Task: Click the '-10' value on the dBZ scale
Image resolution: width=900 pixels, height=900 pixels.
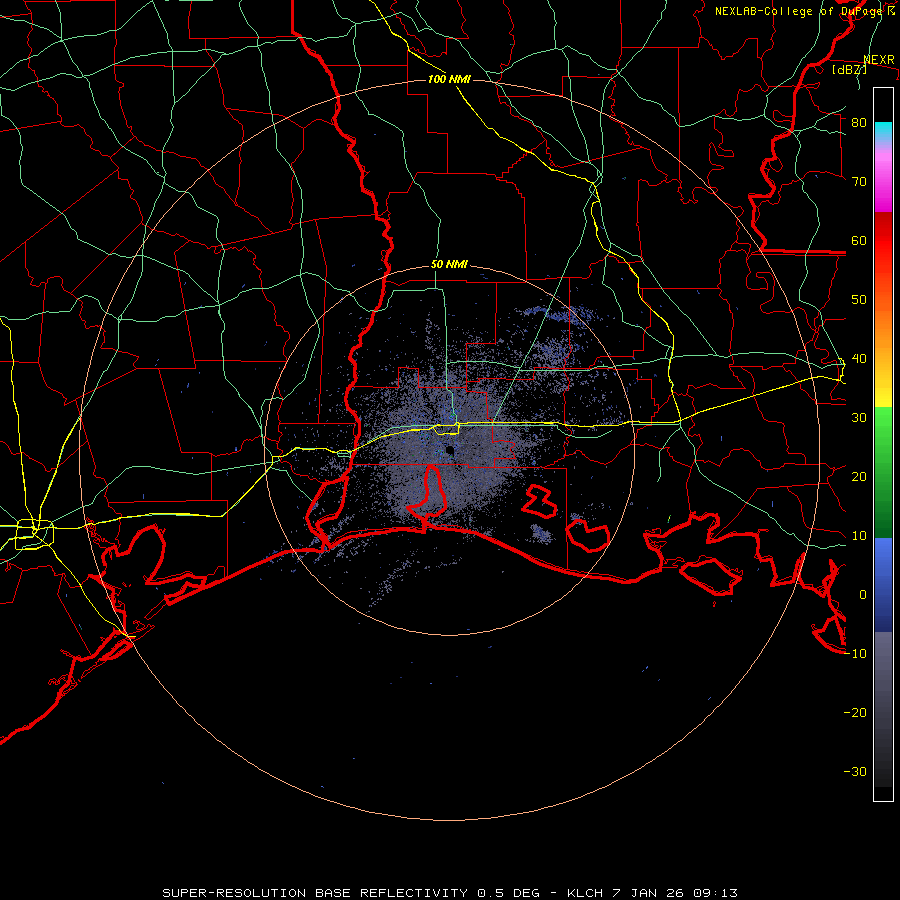Action: 855,654
